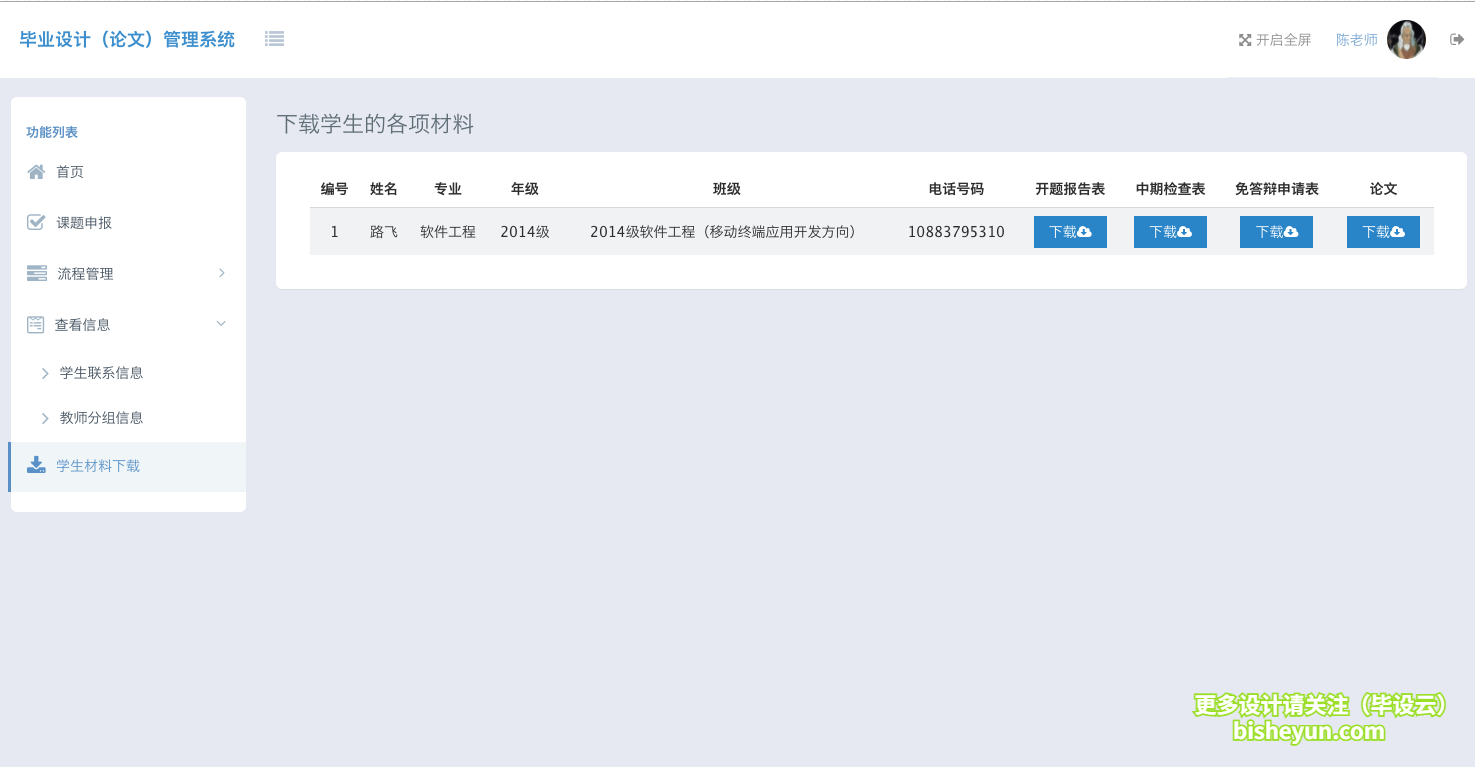Image resolution: width=1475 pixels, height=767 pixels.
Task: Click the 陈老师 username link
Action: click(1355, 39)
